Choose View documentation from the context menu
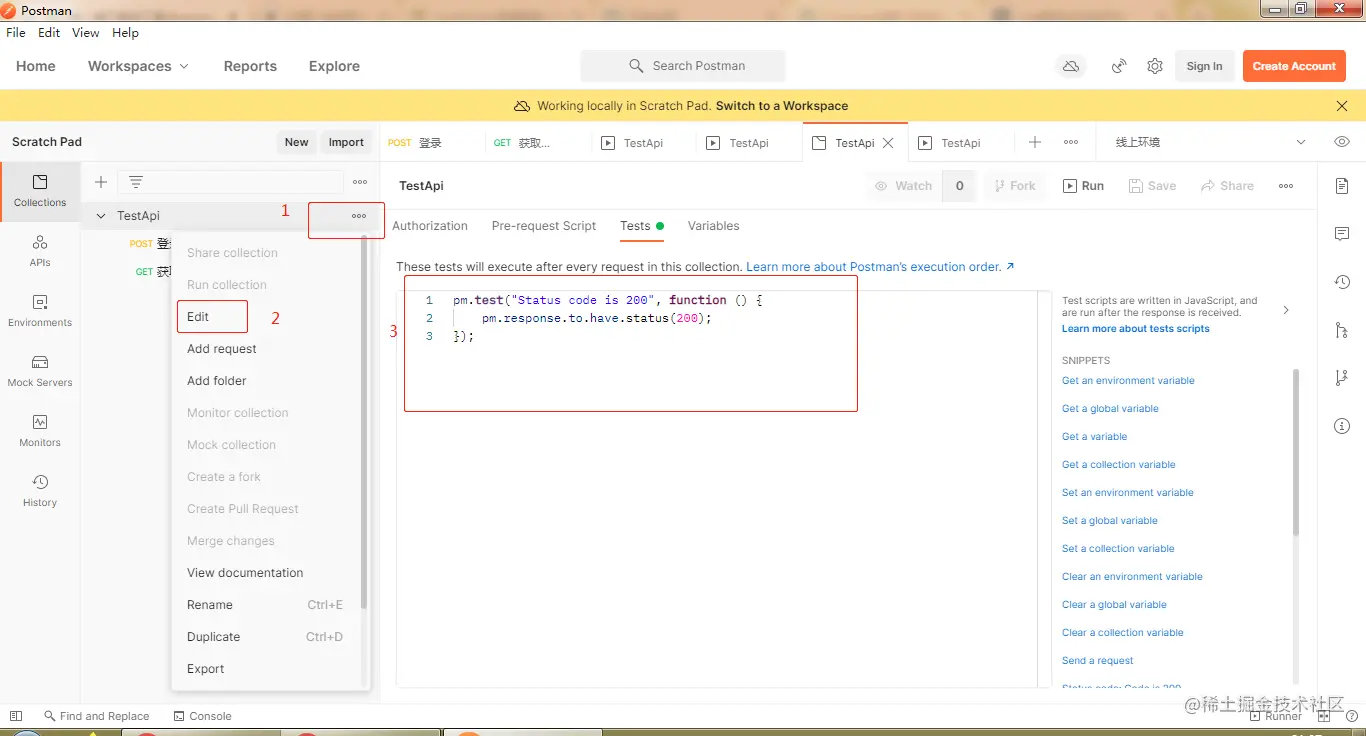The image size is (1366, 736). coord(245,573)
